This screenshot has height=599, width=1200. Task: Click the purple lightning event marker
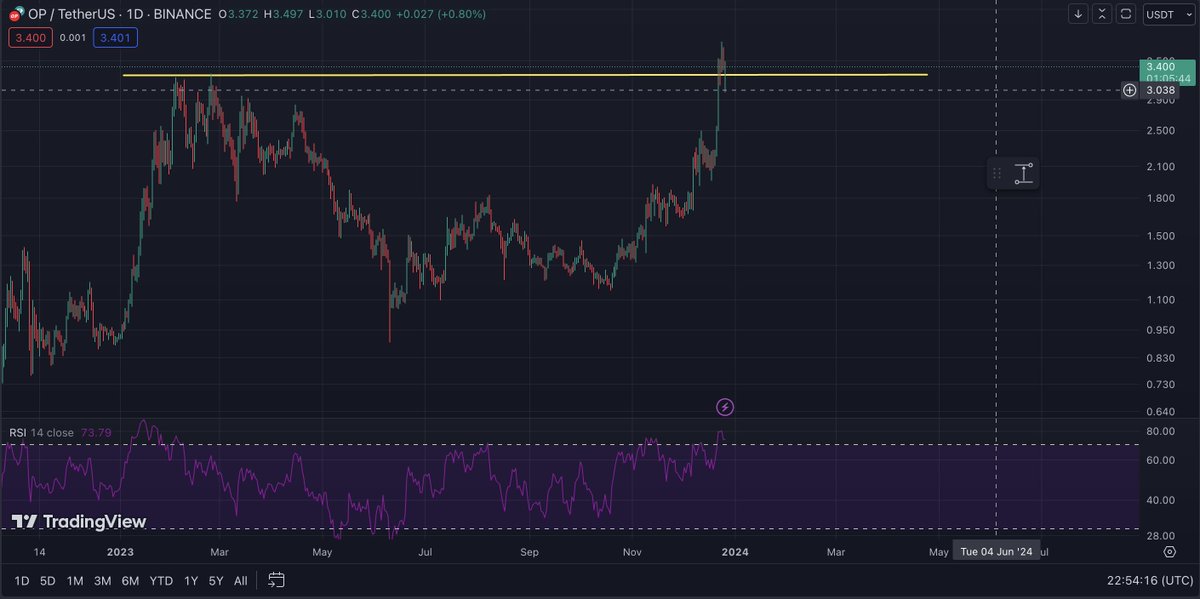click(x=726, y=407)
